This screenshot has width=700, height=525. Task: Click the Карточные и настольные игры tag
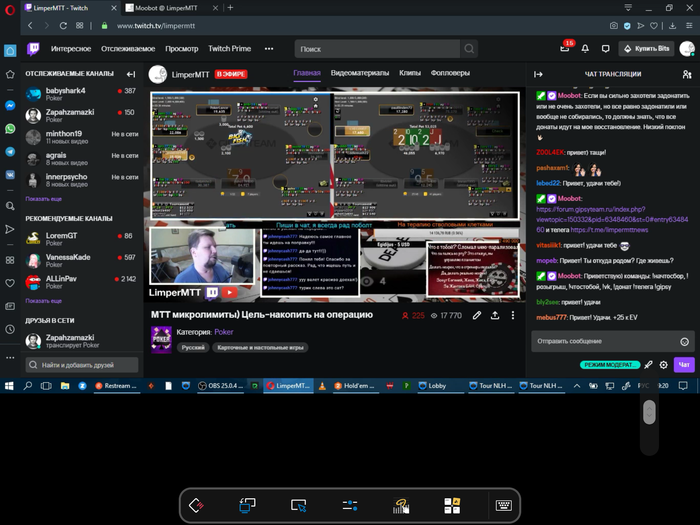tap(260, 347)
